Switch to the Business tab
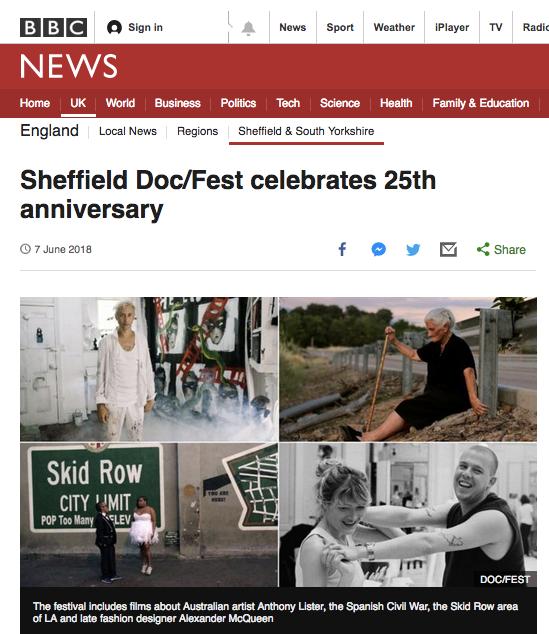 tap(177, 103)
